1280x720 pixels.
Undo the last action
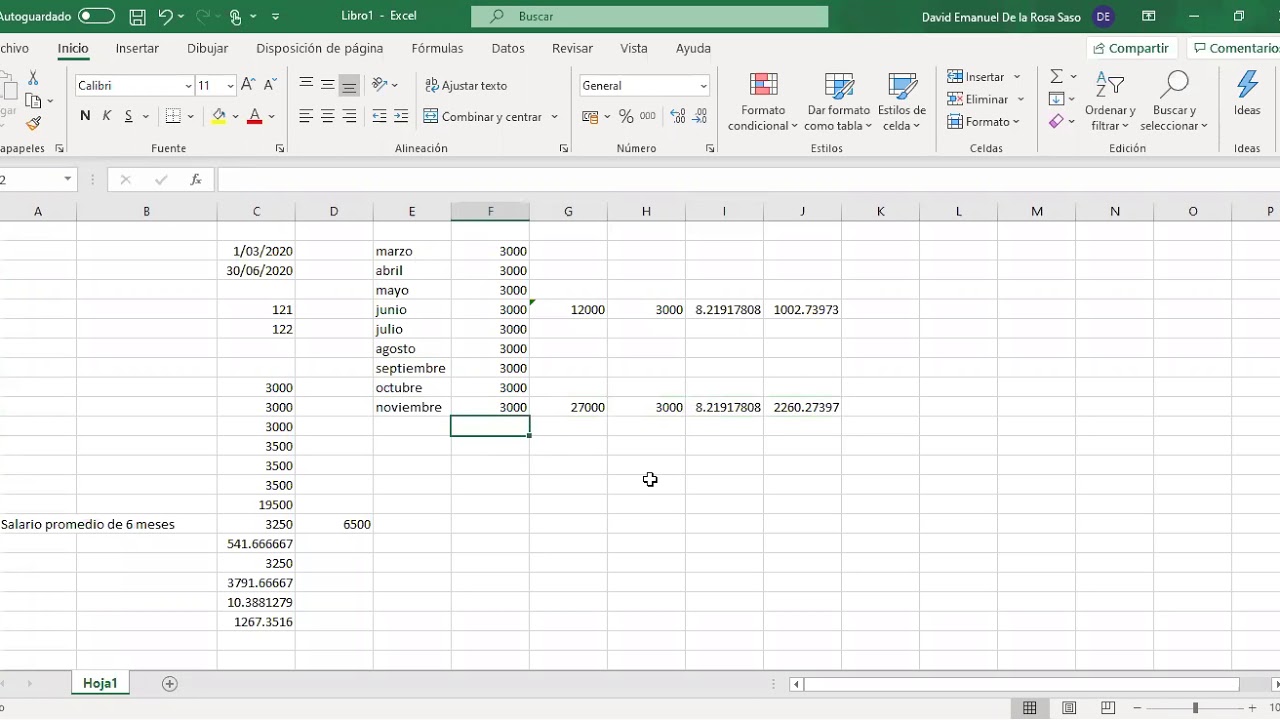(165, 16)
